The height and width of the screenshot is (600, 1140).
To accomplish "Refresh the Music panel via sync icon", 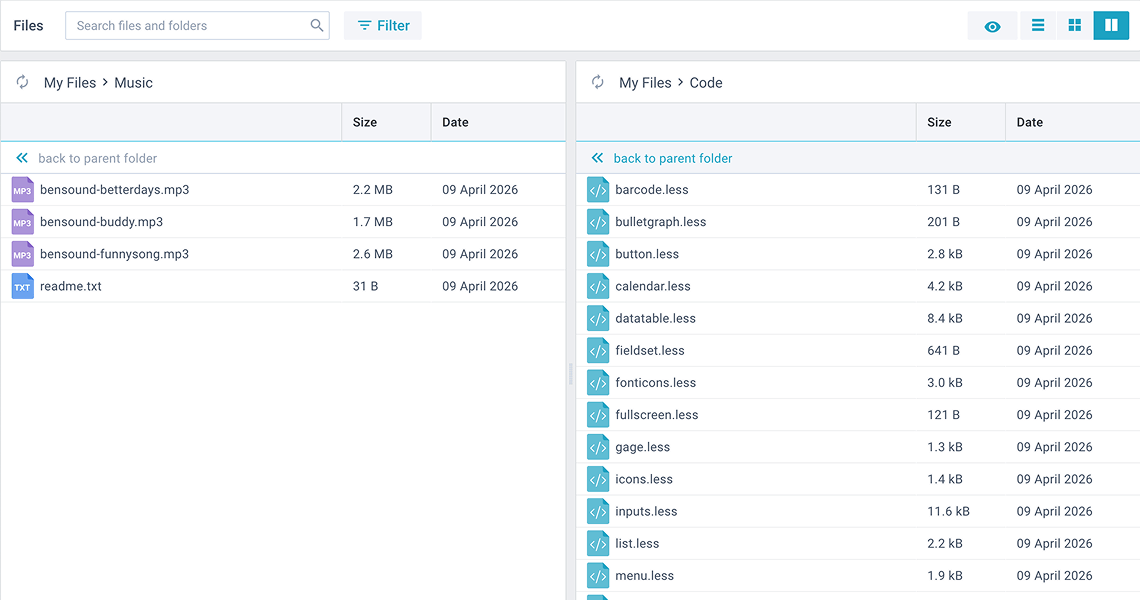I will click(22, 83).
